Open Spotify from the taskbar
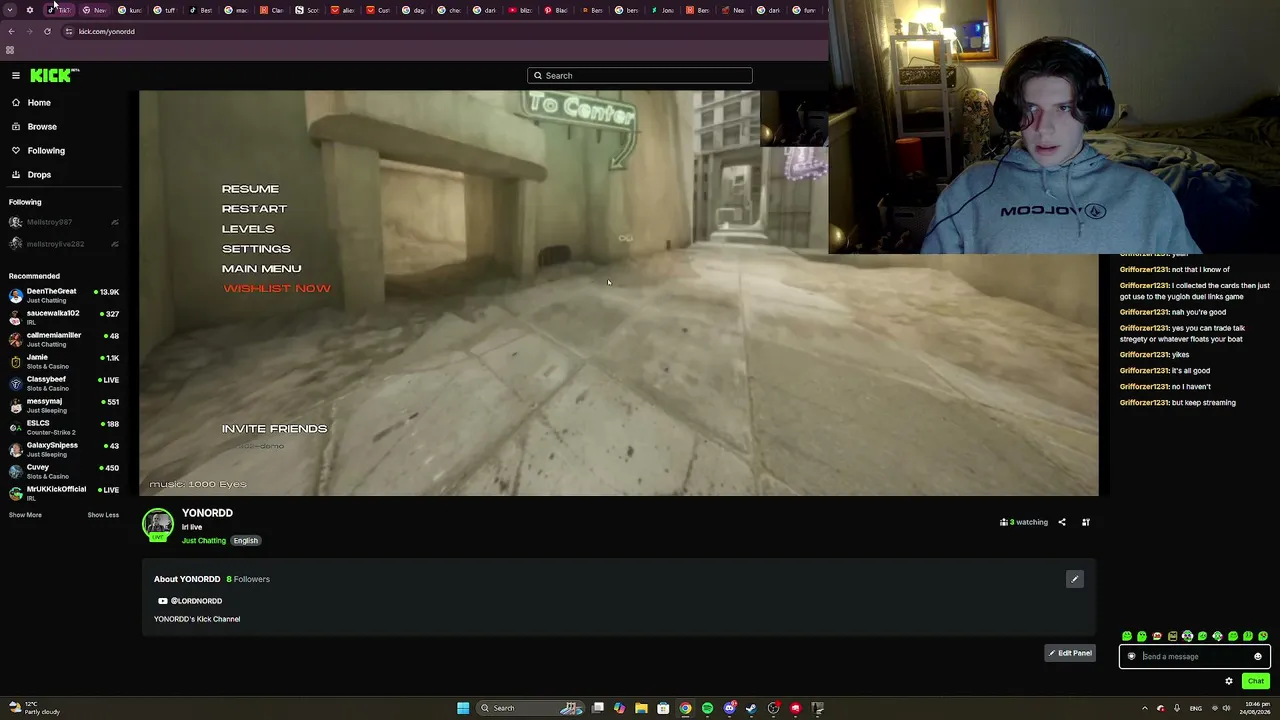Image resolution: width=1280 pixels, height=720 pixels. click(x=707, y=708)
